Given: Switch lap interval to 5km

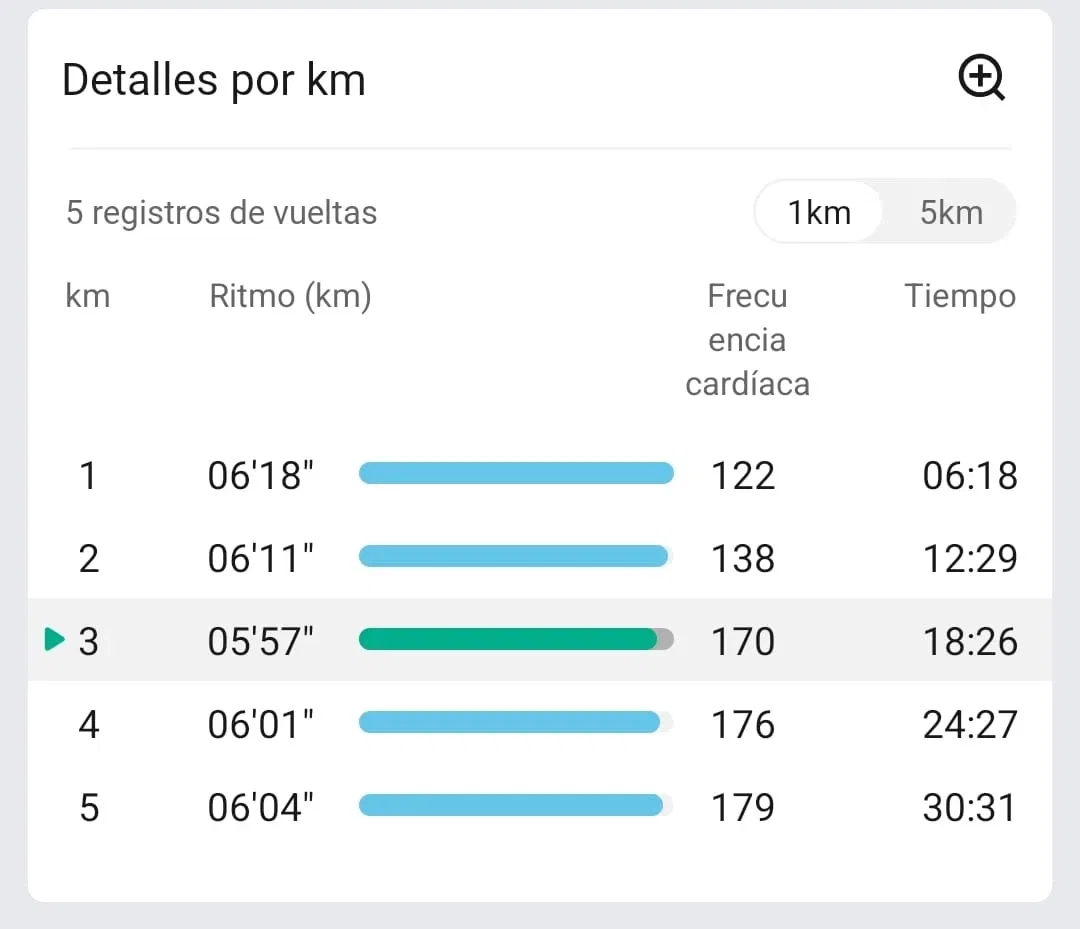Looking at the screenshot, I should [951, 212].
